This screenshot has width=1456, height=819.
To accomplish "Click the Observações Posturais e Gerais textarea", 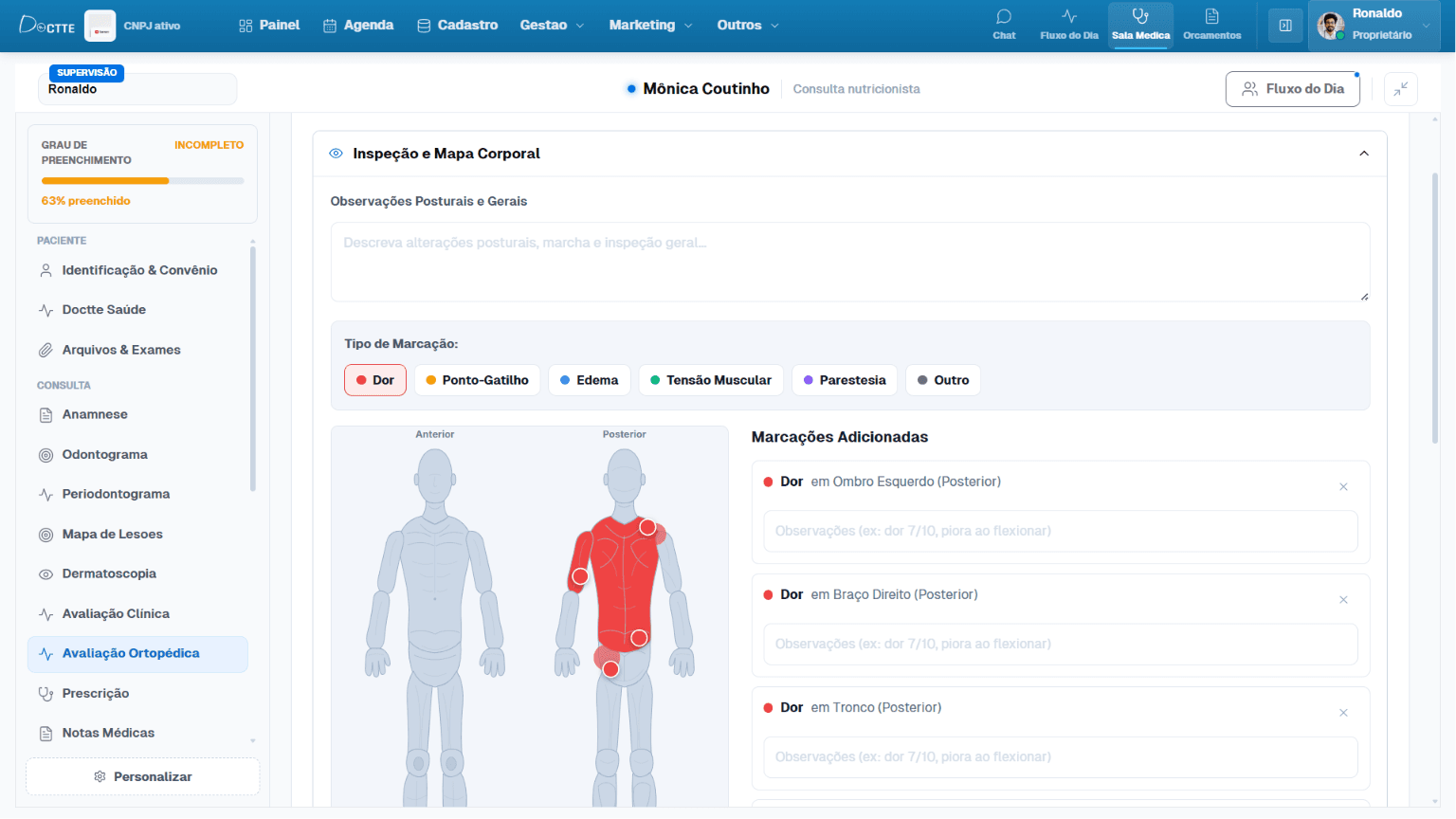I will tap(850, 263).
